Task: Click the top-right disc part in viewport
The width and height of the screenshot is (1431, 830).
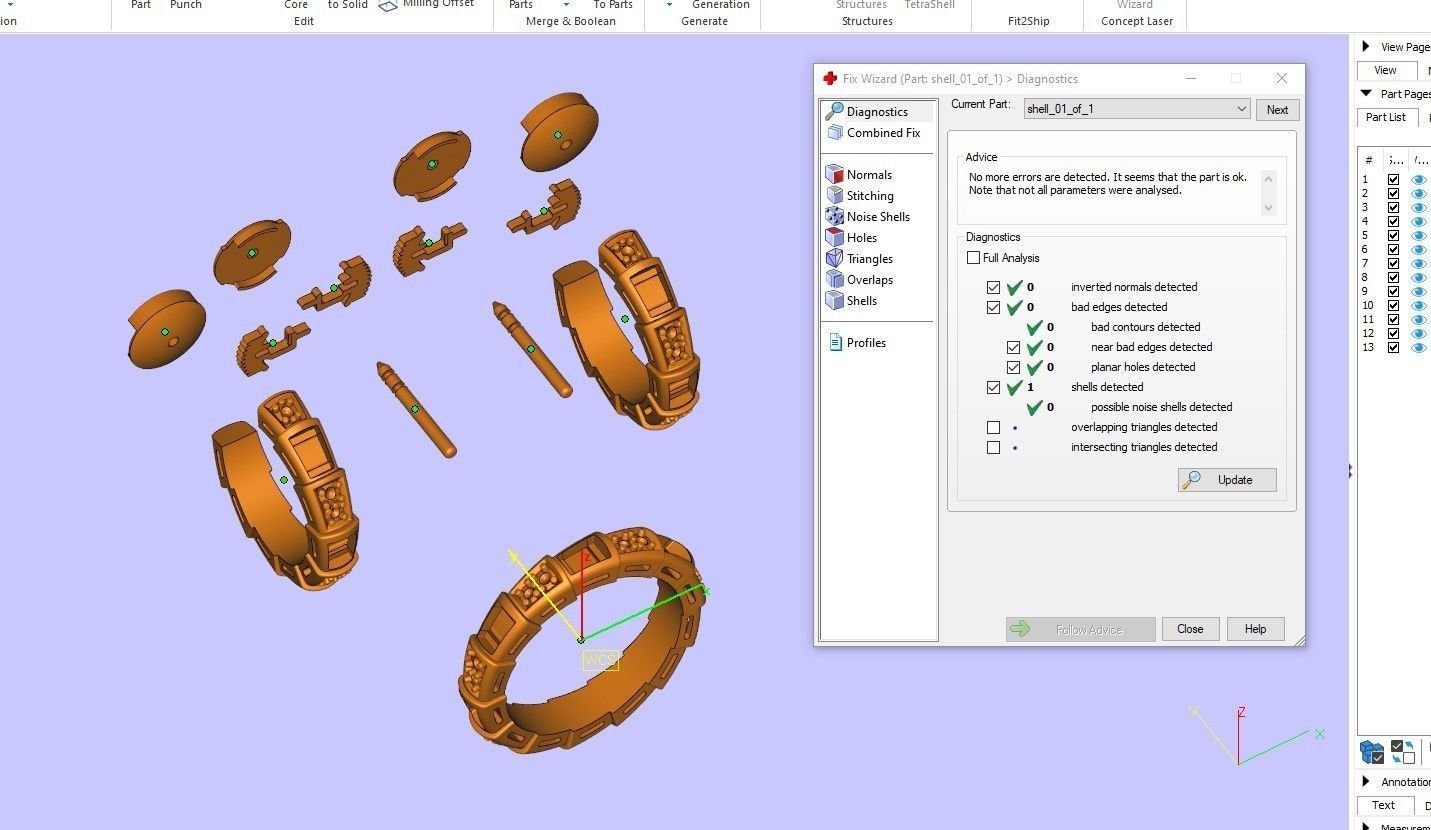Action: [x=559, y=132]
